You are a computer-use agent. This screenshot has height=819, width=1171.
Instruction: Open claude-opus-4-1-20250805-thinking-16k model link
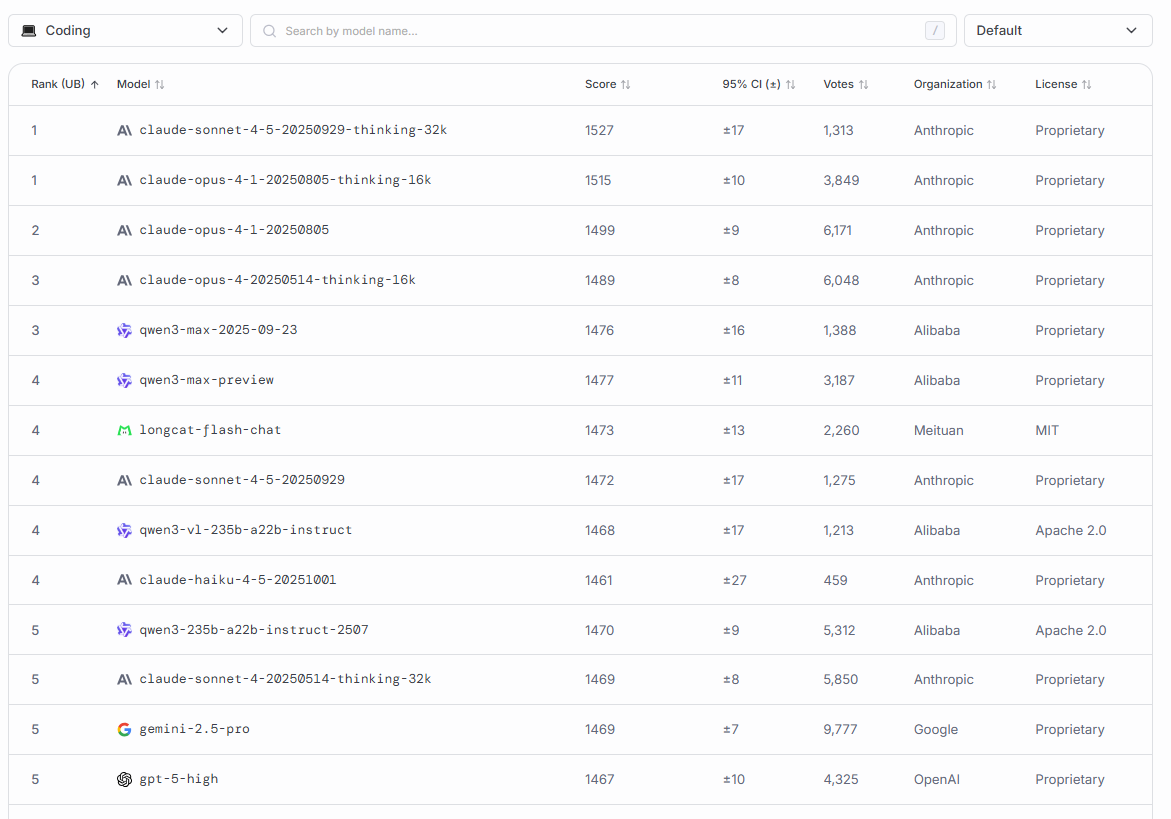(x=285, y=180)
